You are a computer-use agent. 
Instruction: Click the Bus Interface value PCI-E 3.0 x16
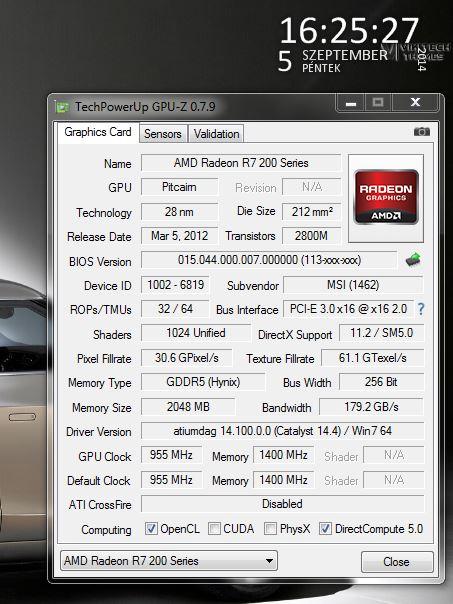pyautogui.click(x=348, y=309)
